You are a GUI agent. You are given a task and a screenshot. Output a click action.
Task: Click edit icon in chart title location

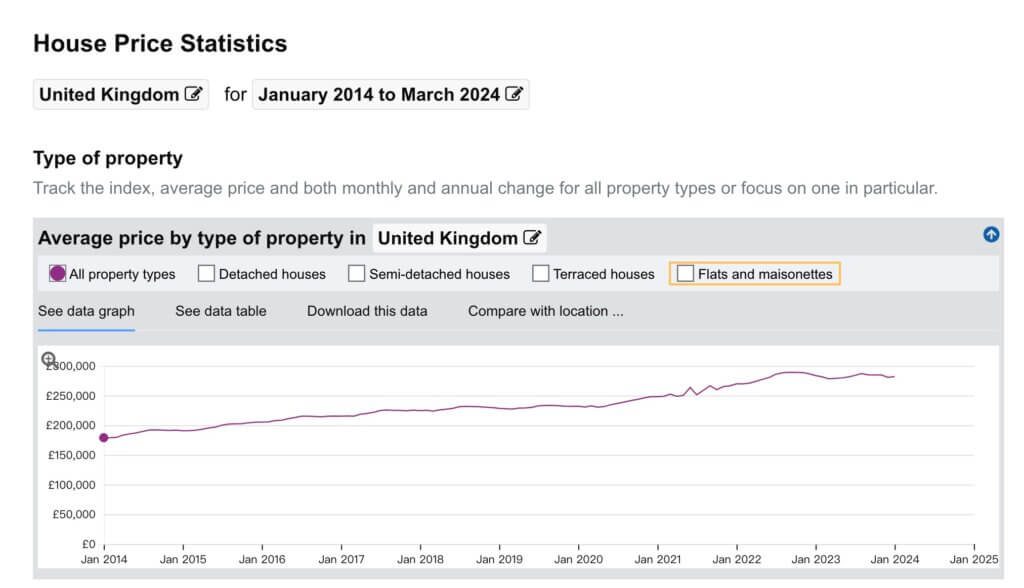coord(532,237)
